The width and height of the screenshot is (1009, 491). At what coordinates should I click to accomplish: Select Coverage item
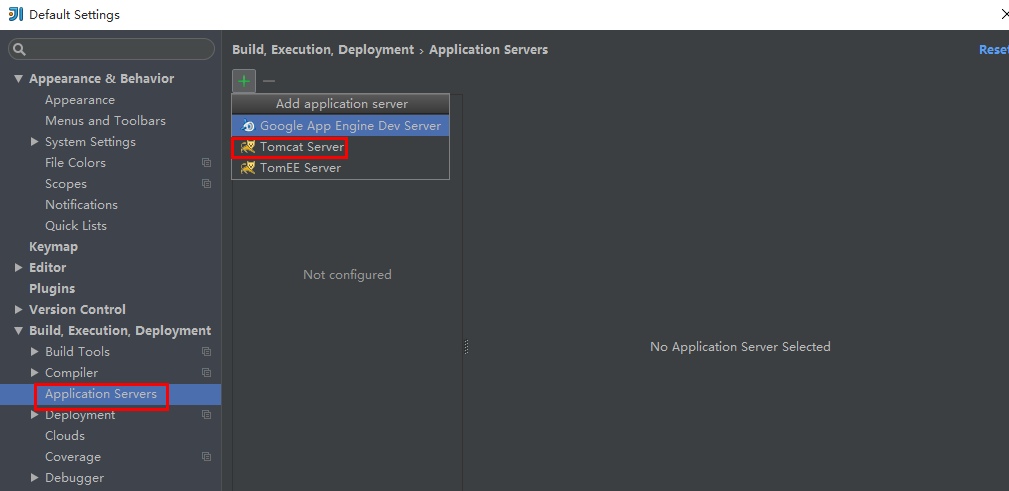tap(73, 457)
